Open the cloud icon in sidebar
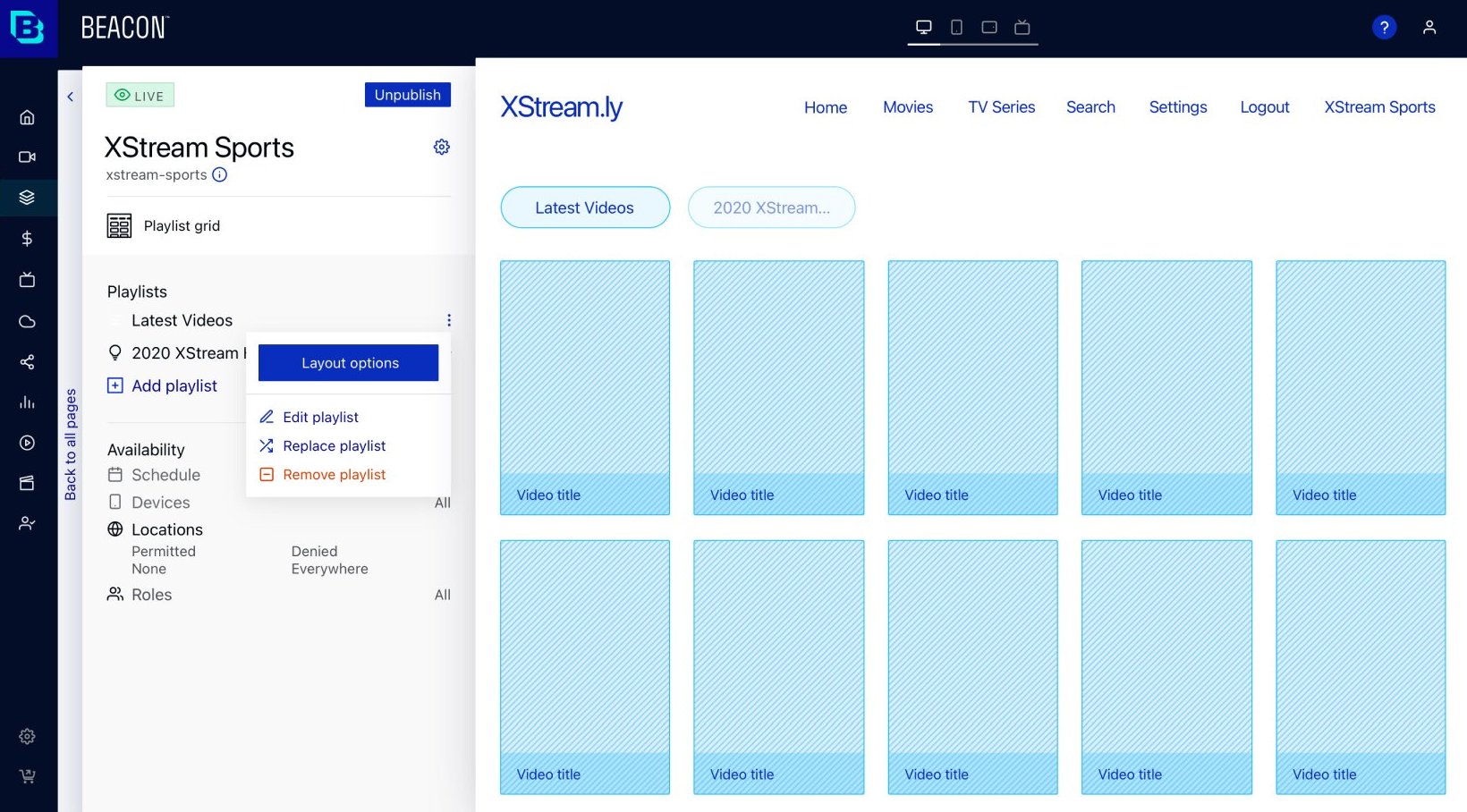Image resolution: width=1467 pixels, height=812 pixels. pos(27,321)
